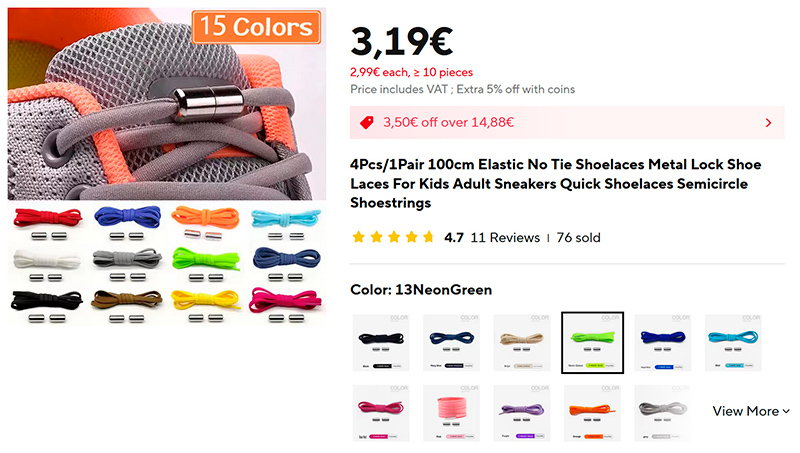800x453 pixels.
Task: Expand View More color options
Action: pyautogui.click(x=751, y=411)
